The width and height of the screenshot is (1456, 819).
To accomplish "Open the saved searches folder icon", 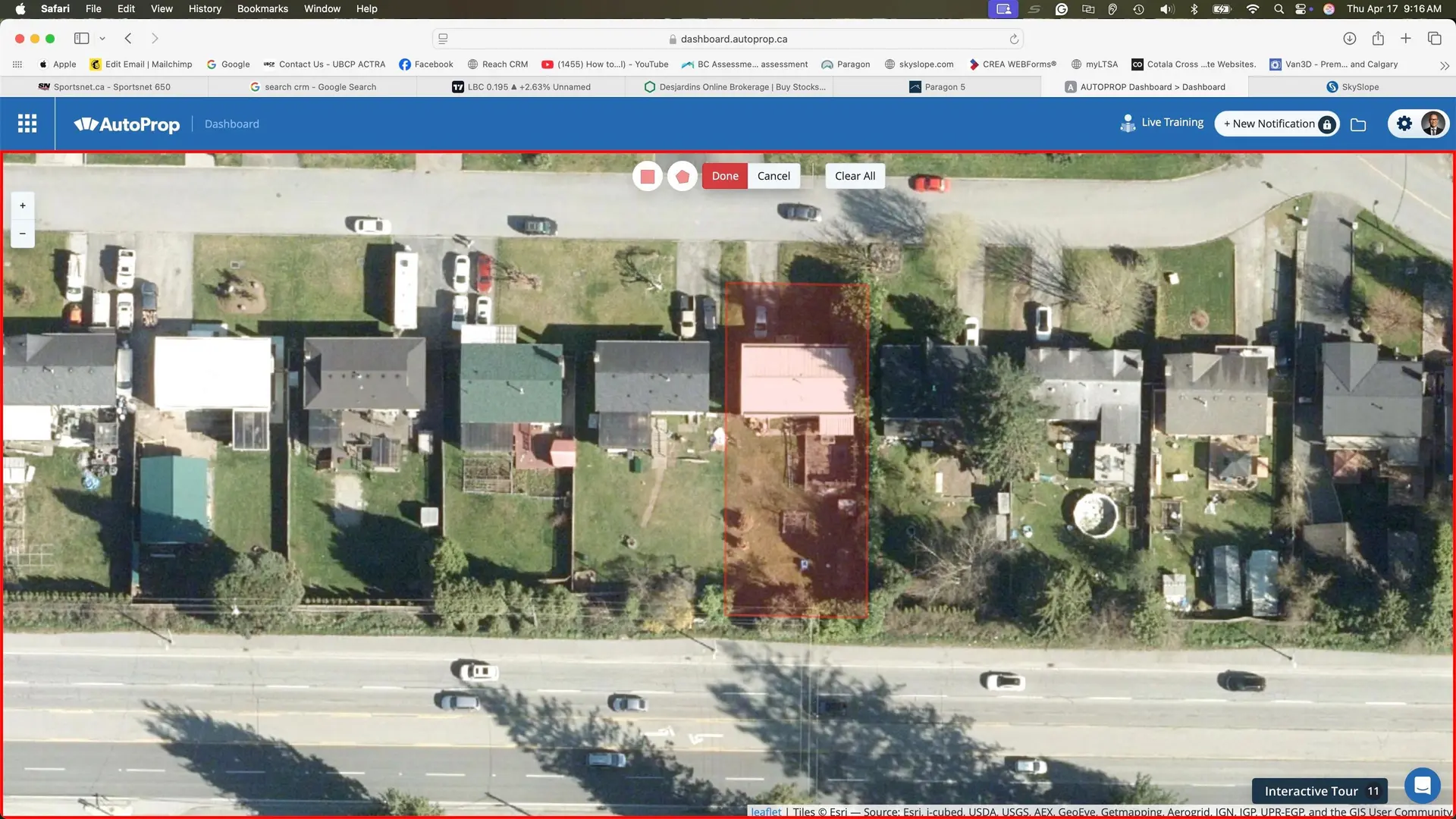I will coord(1359,124).
